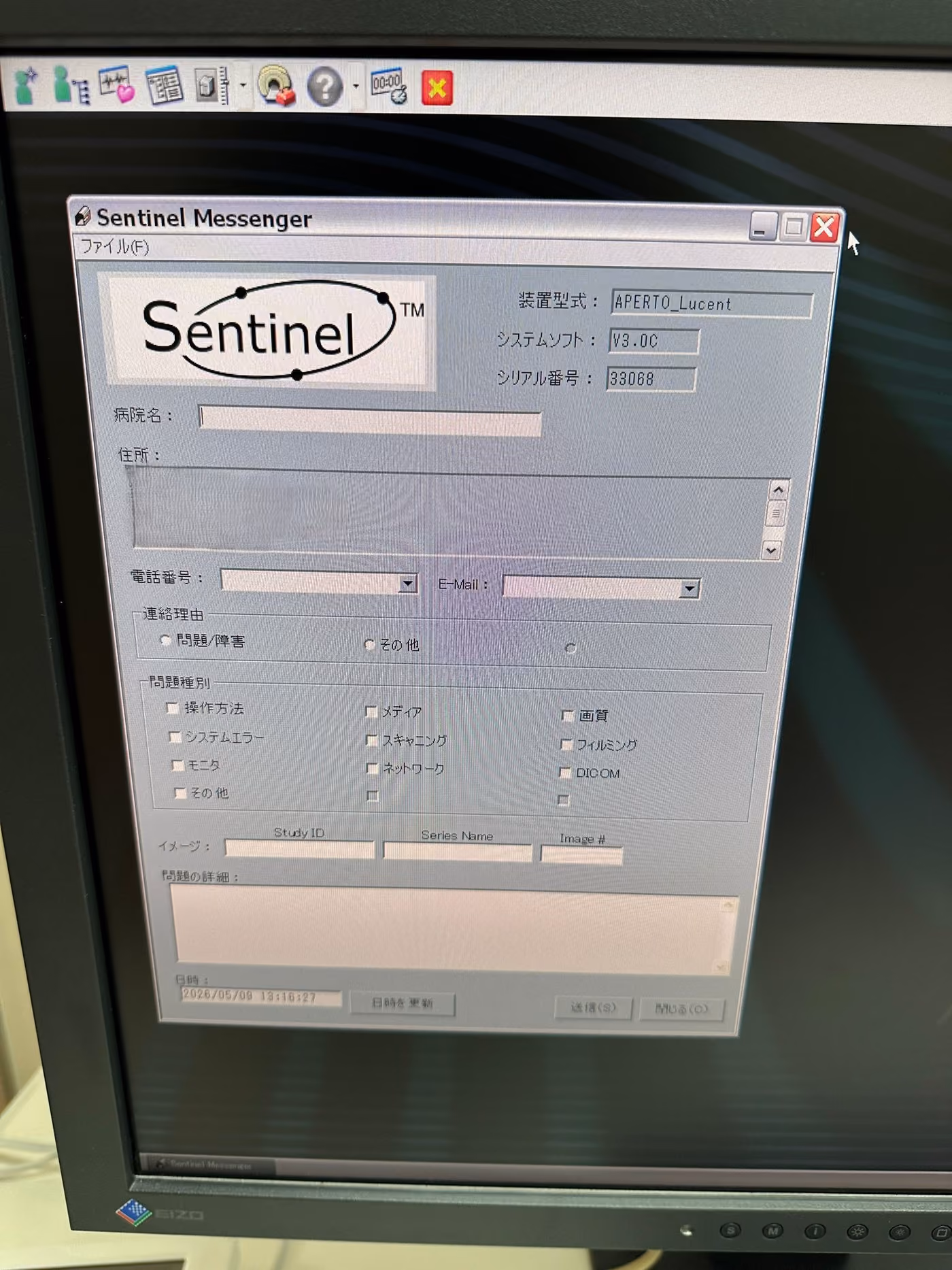Open the 電話番号 dropdown arrow
This screenshot has height=1270, width=952.
(407, 584)
